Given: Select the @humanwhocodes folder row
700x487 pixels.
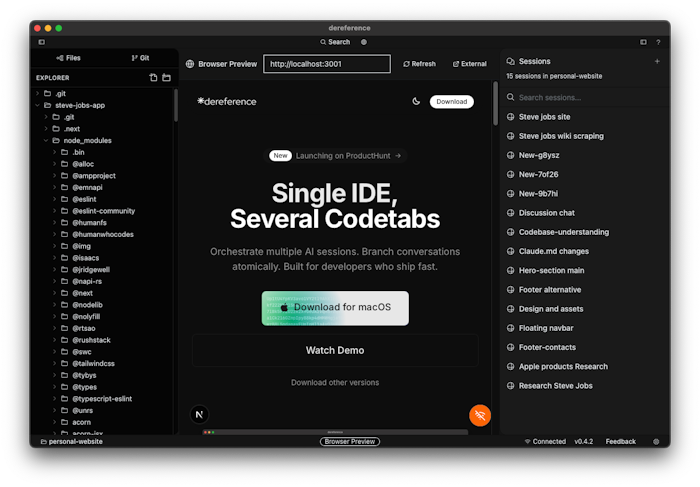Looking at the screenshot, I should coord(104,234).
